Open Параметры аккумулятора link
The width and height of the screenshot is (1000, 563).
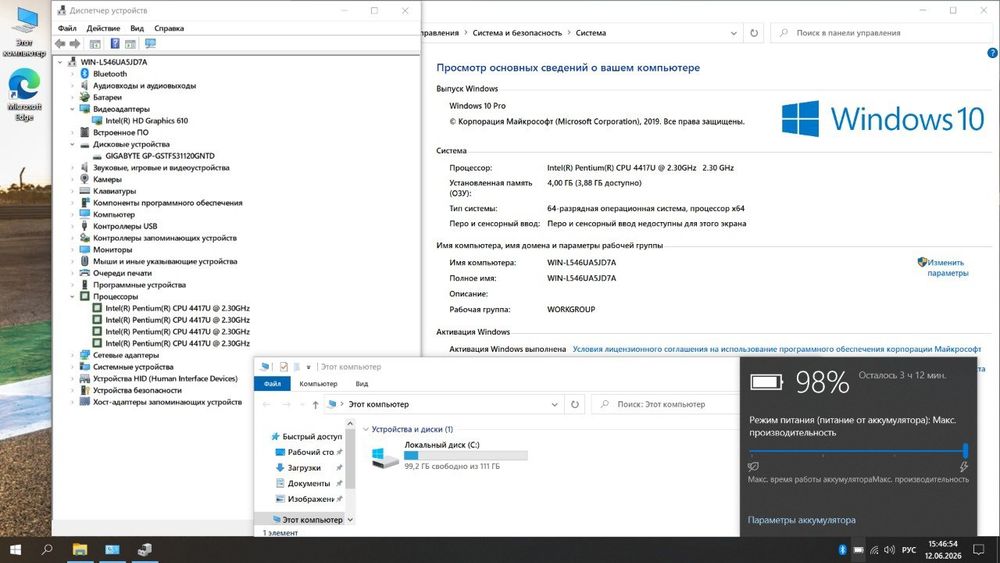tap(802, 520)
